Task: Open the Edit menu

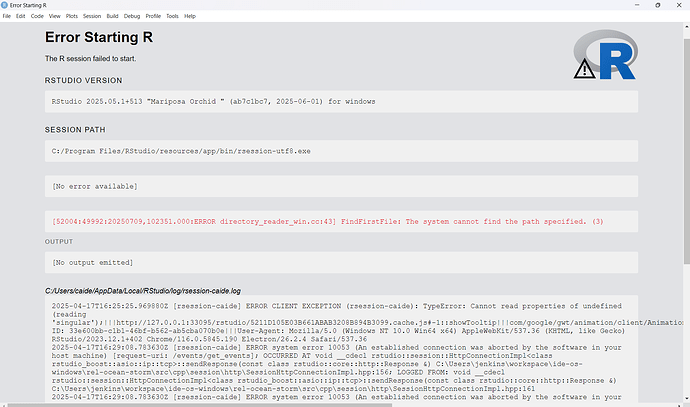Action: click(21, 16)
